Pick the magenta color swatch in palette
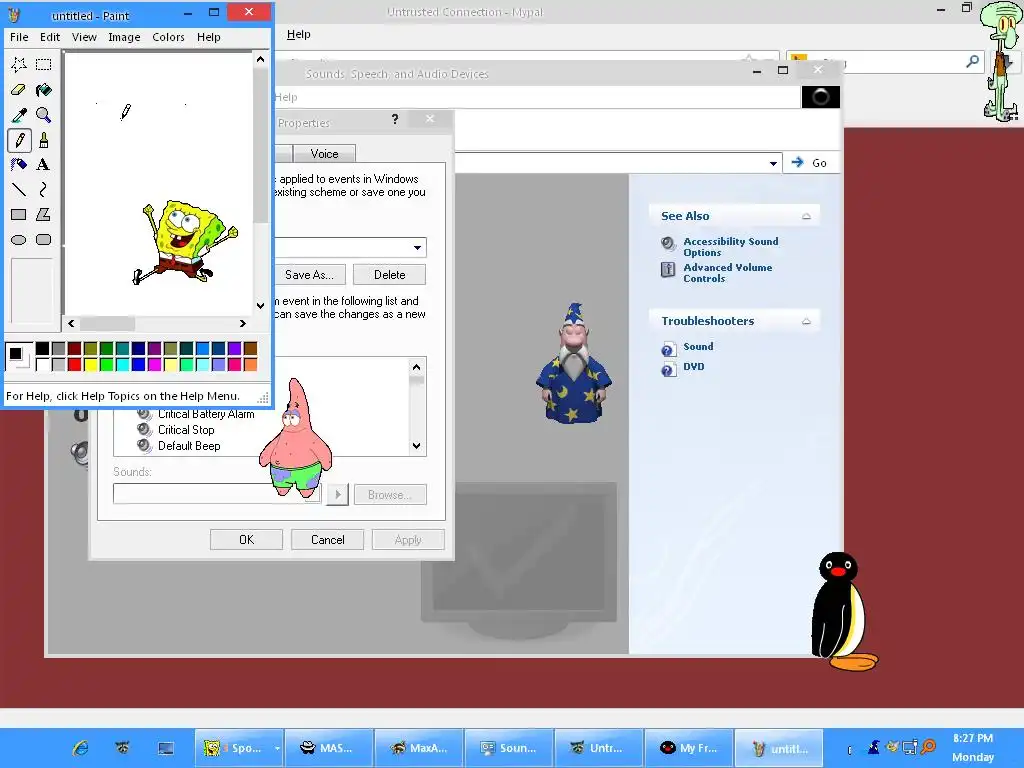The width and height of the screenshot is (1024, 768). coord(154,364)
